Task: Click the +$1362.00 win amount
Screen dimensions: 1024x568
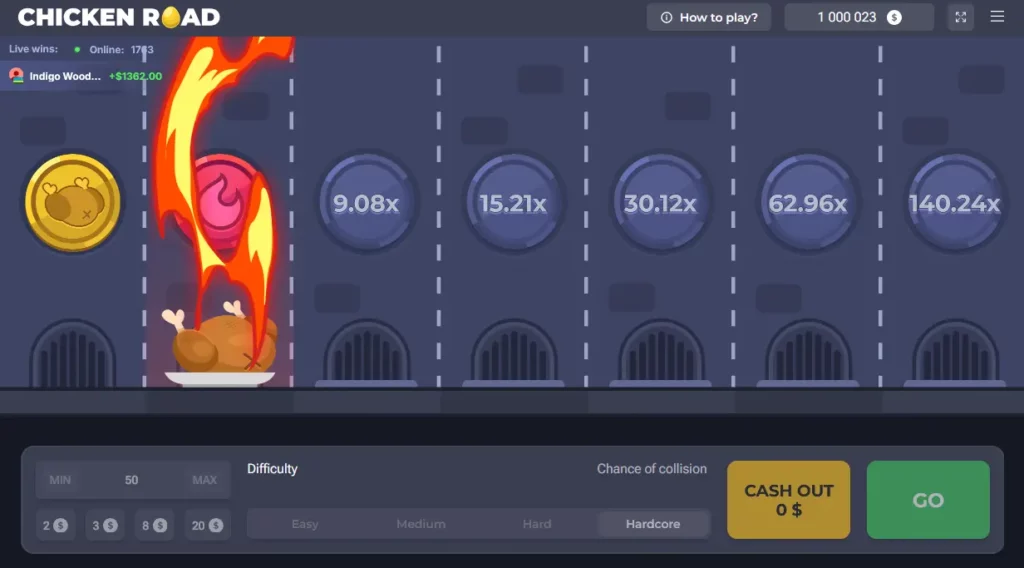Action: 135,76
